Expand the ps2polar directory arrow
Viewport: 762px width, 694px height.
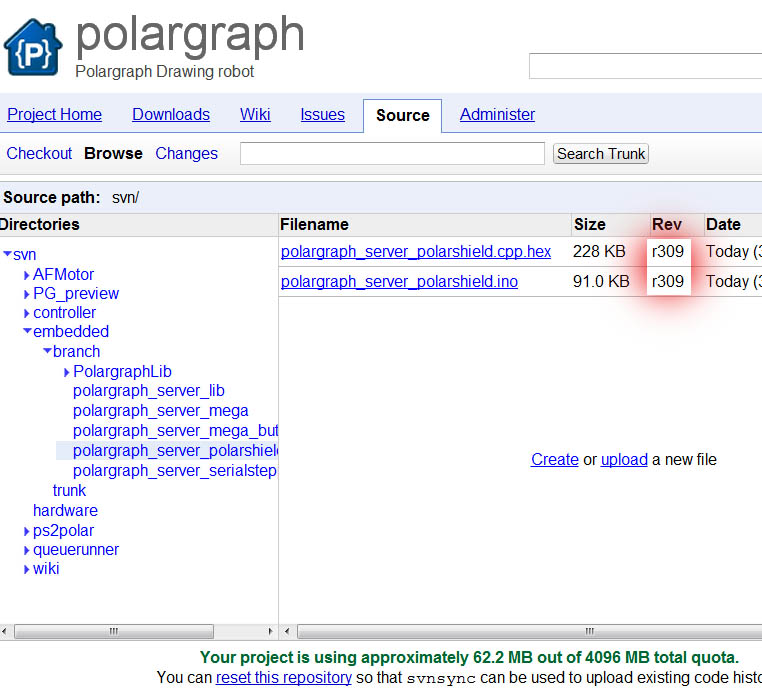click(x=27, y=531)
